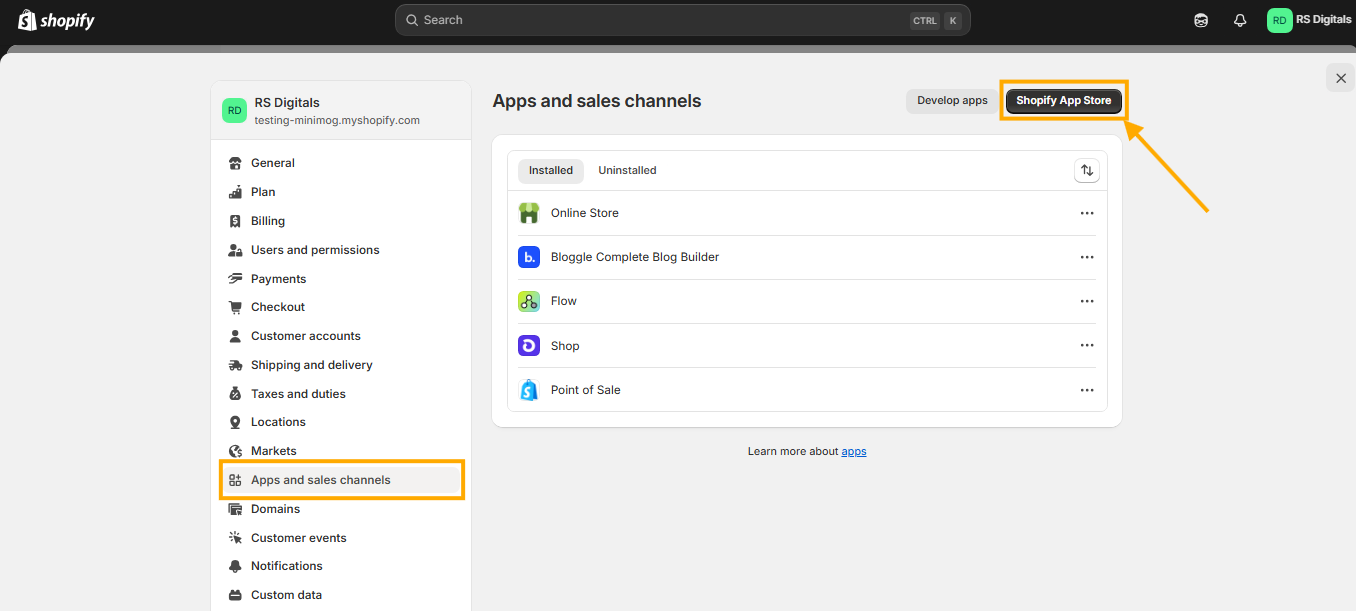This screenshot has height=611, width=1356.
Task: Click the Locations pin icon
Action: point(235,422)
